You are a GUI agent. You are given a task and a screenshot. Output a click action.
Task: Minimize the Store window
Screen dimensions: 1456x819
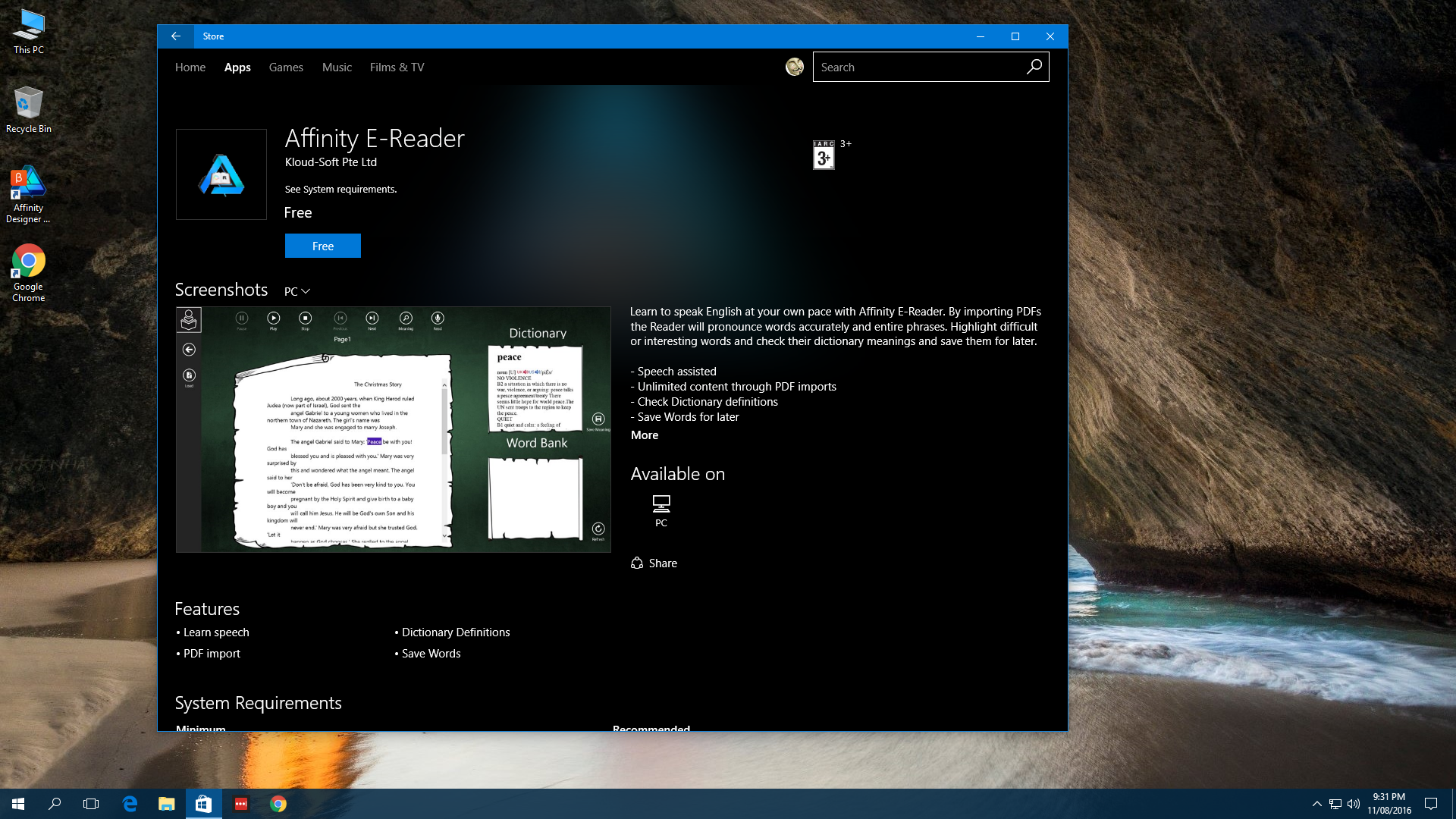coord(980,36)
